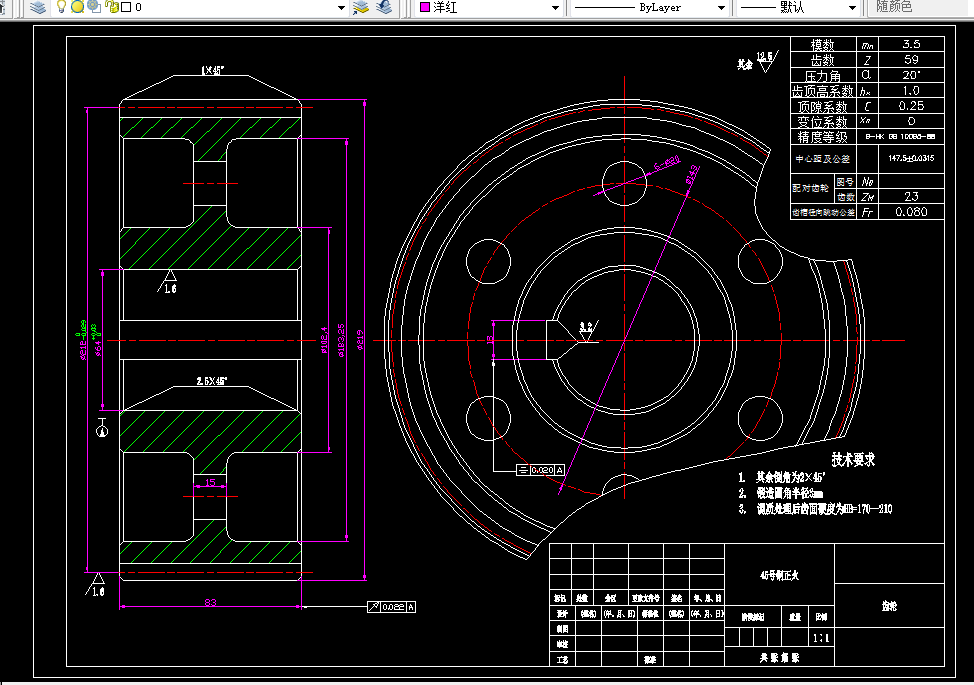Select the 0.020 A symmetry tolerance frame
The image size is (974, 685).
click(540, 470)
